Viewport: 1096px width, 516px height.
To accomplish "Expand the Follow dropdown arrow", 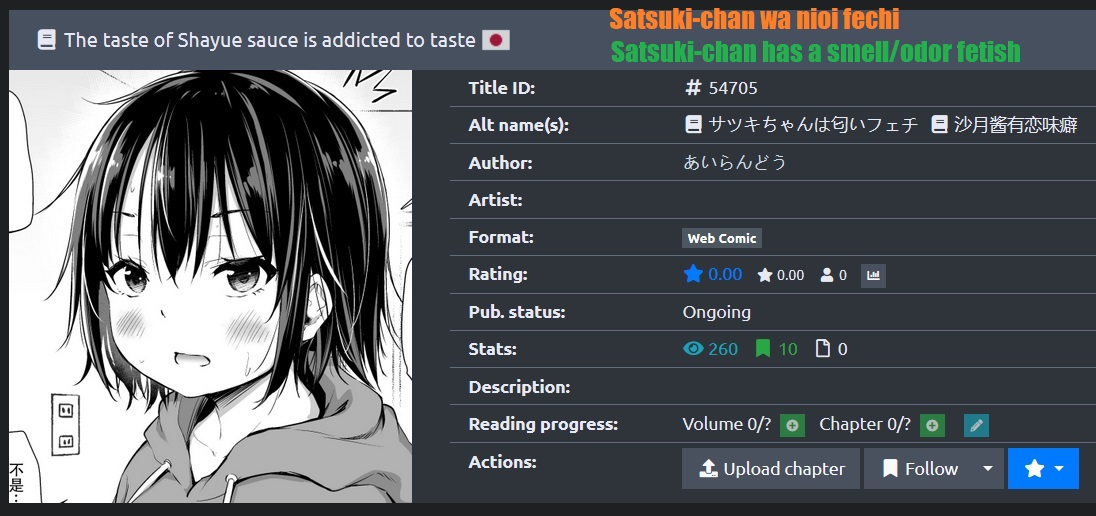I will [x=988, y=468].
